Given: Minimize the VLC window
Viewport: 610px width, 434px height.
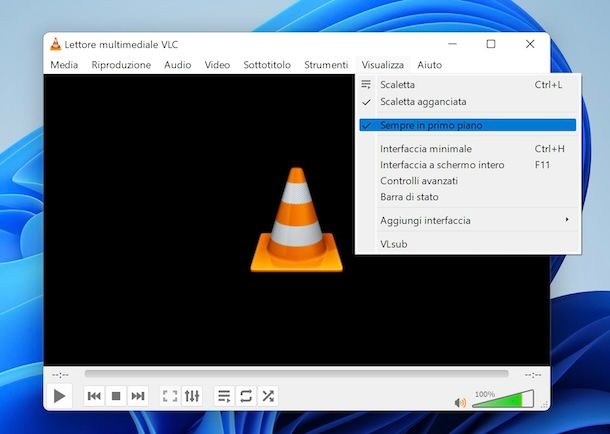Looking at the screenshot, I should (x=452, y=44).
